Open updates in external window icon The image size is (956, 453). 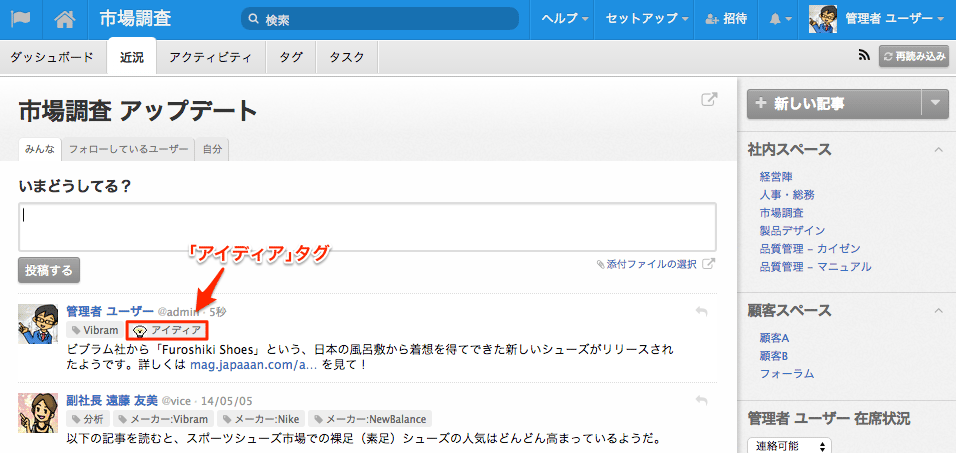(x=709, y=99)
